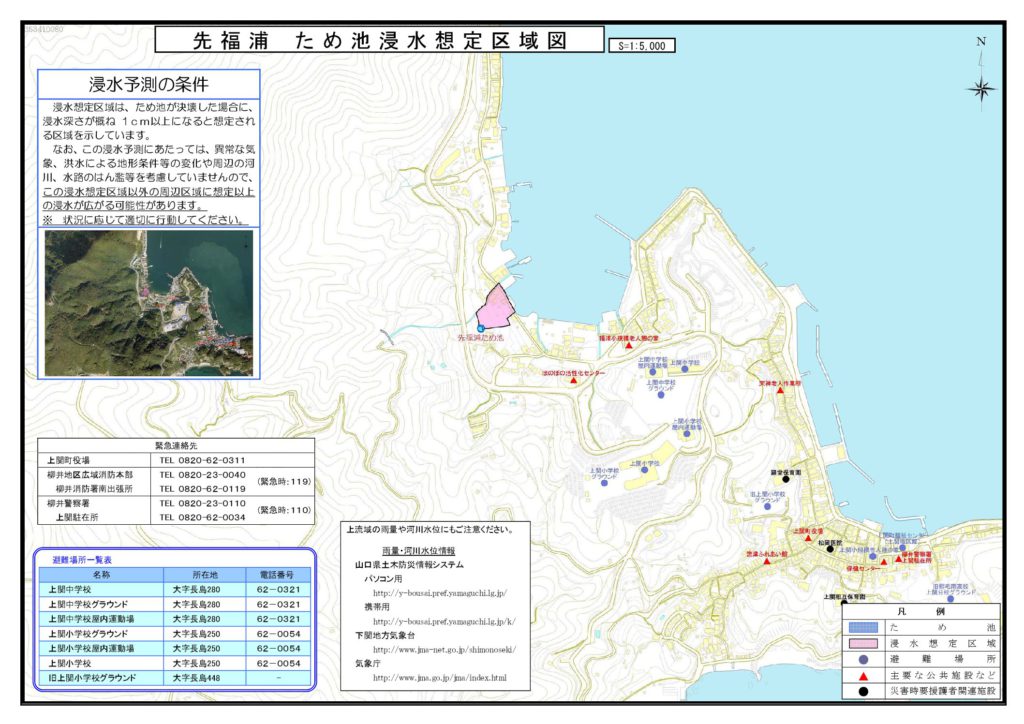Click the pink 浸水想定区域 legend swatch

click(x=863, y=644)
